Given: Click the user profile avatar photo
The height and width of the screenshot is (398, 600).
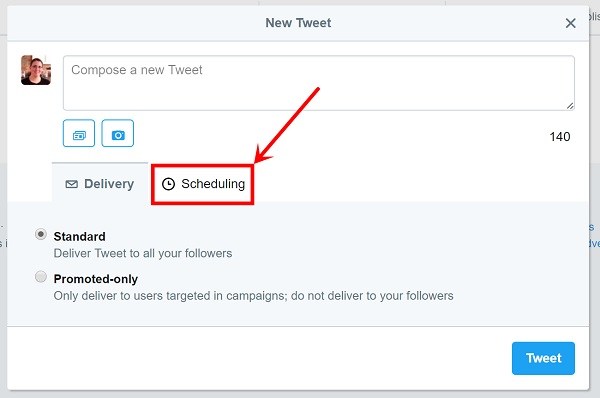Looking at the screenshot, I should (x=36, y=70).
